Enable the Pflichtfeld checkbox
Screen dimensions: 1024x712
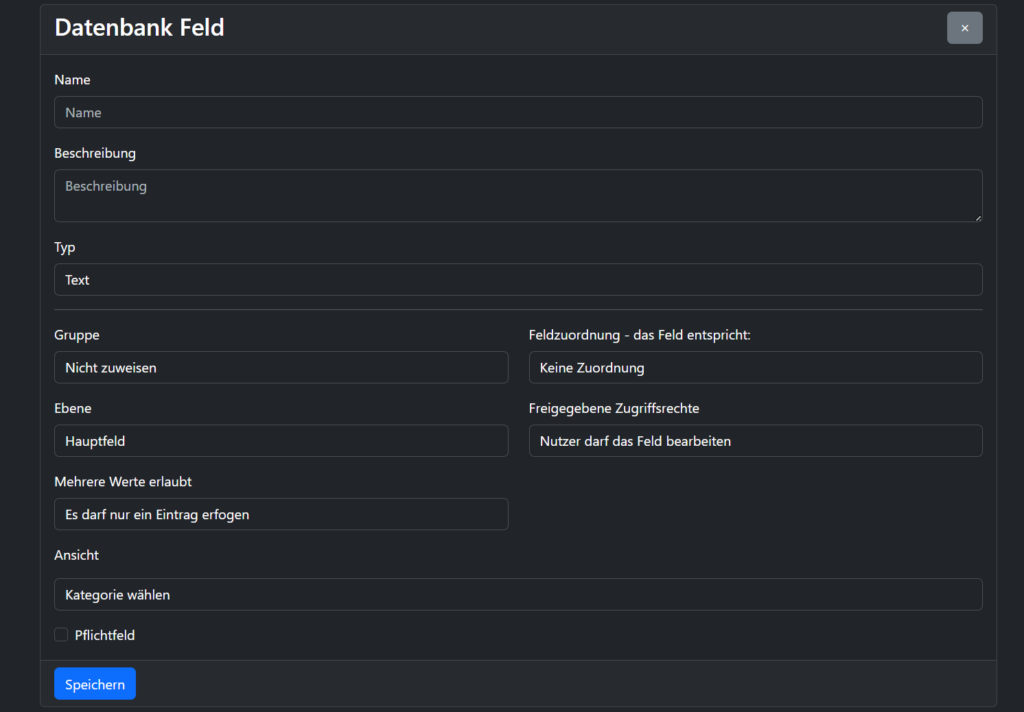tap(61, 635)
